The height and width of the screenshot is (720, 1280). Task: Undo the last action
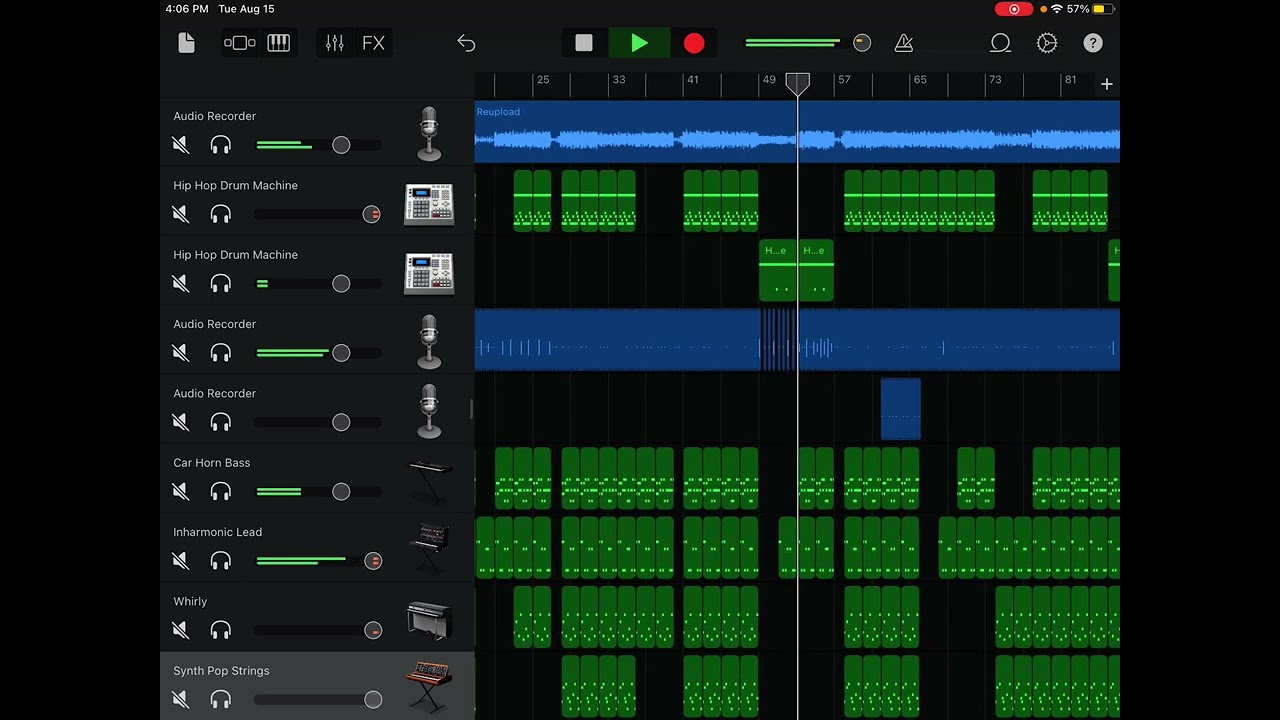tap(466, 43)
